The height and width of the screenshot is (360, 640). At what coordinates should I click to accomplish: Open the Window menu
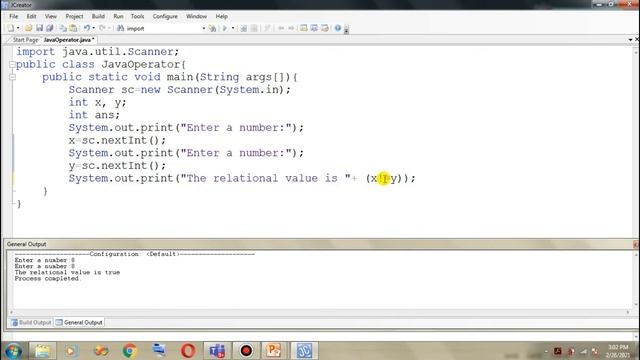(x=196, y=16)
